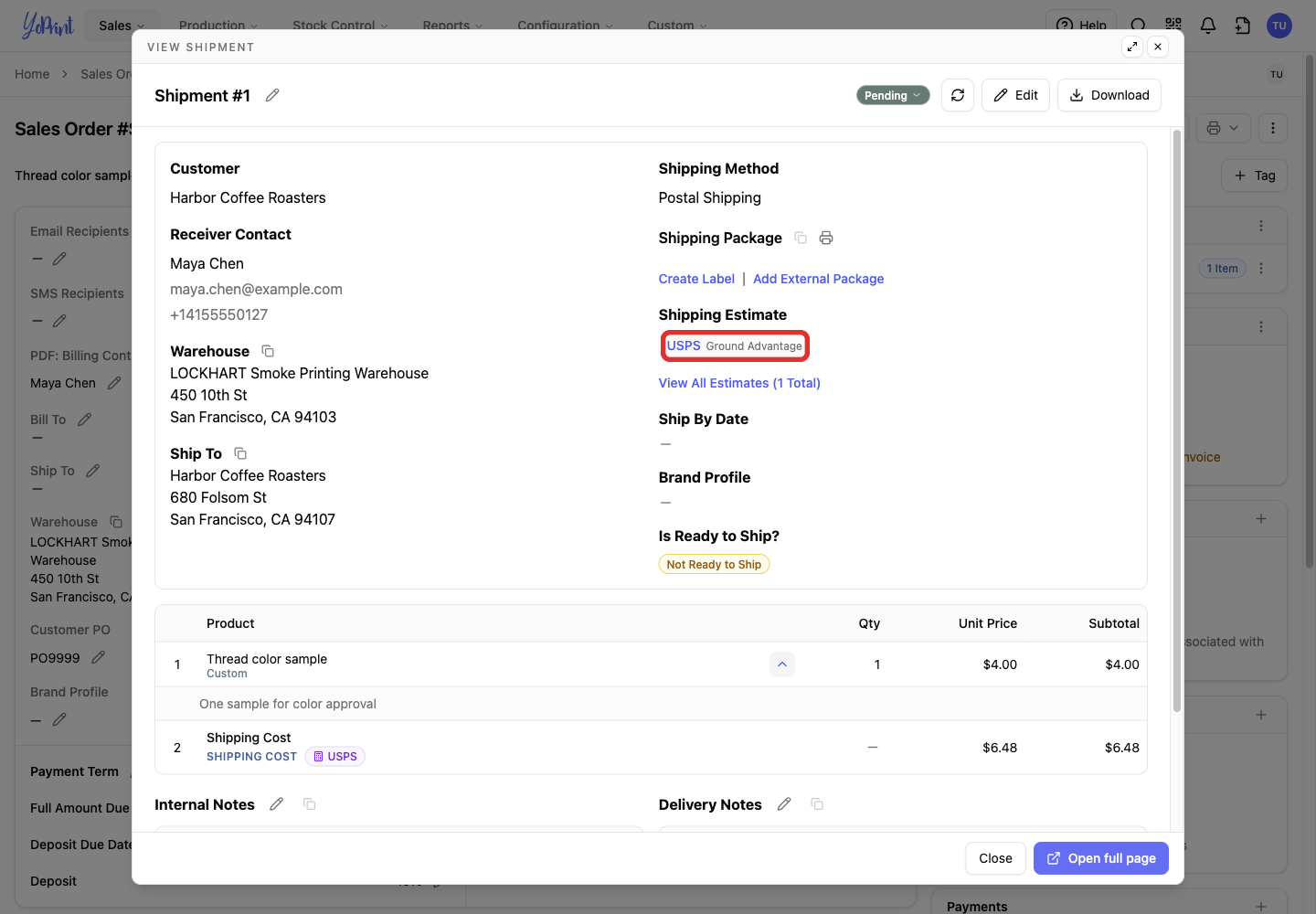Open the print dropdown on the sales order page

pos(1222,128)
